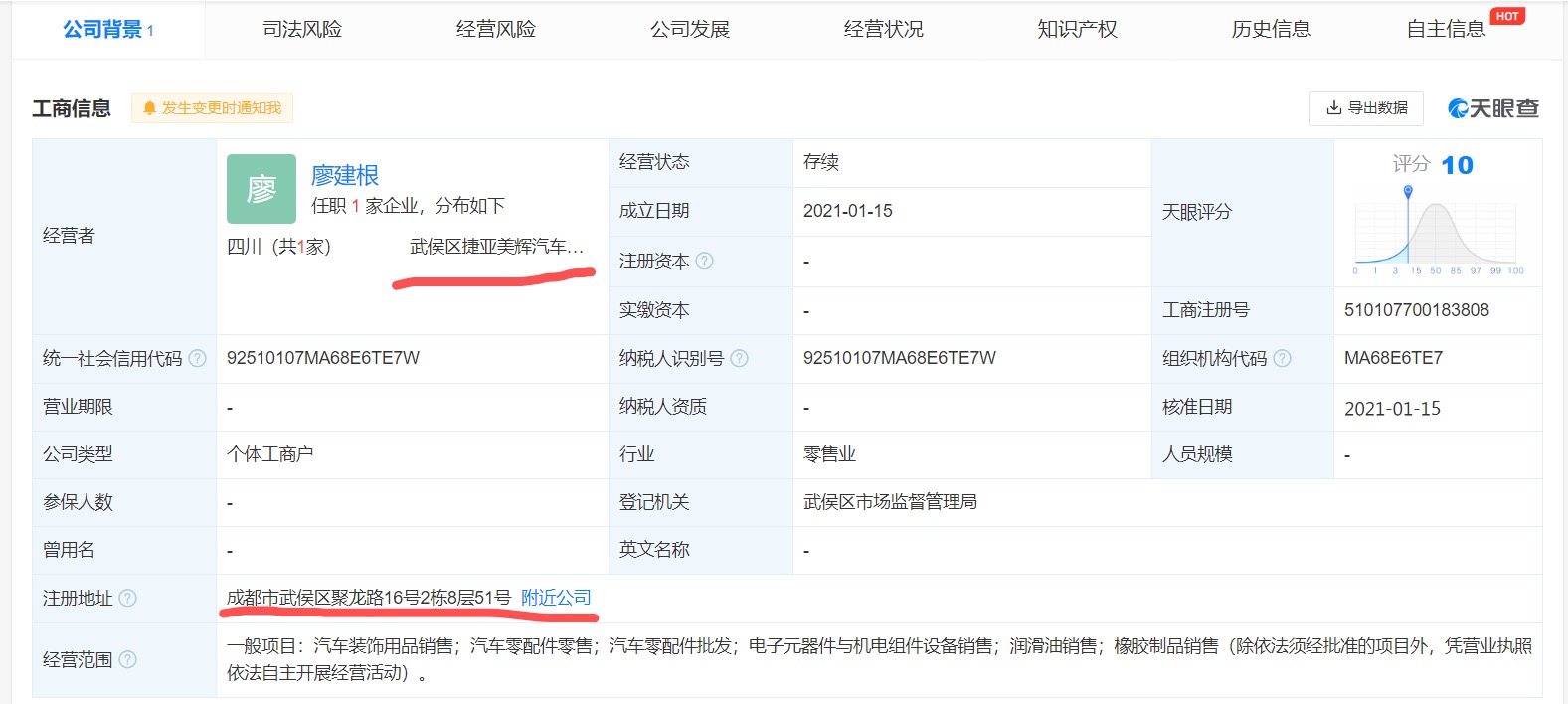Click the 天眼评分 distribution chart
The width and height of the screenshot is (1568, 704).
1438,231
